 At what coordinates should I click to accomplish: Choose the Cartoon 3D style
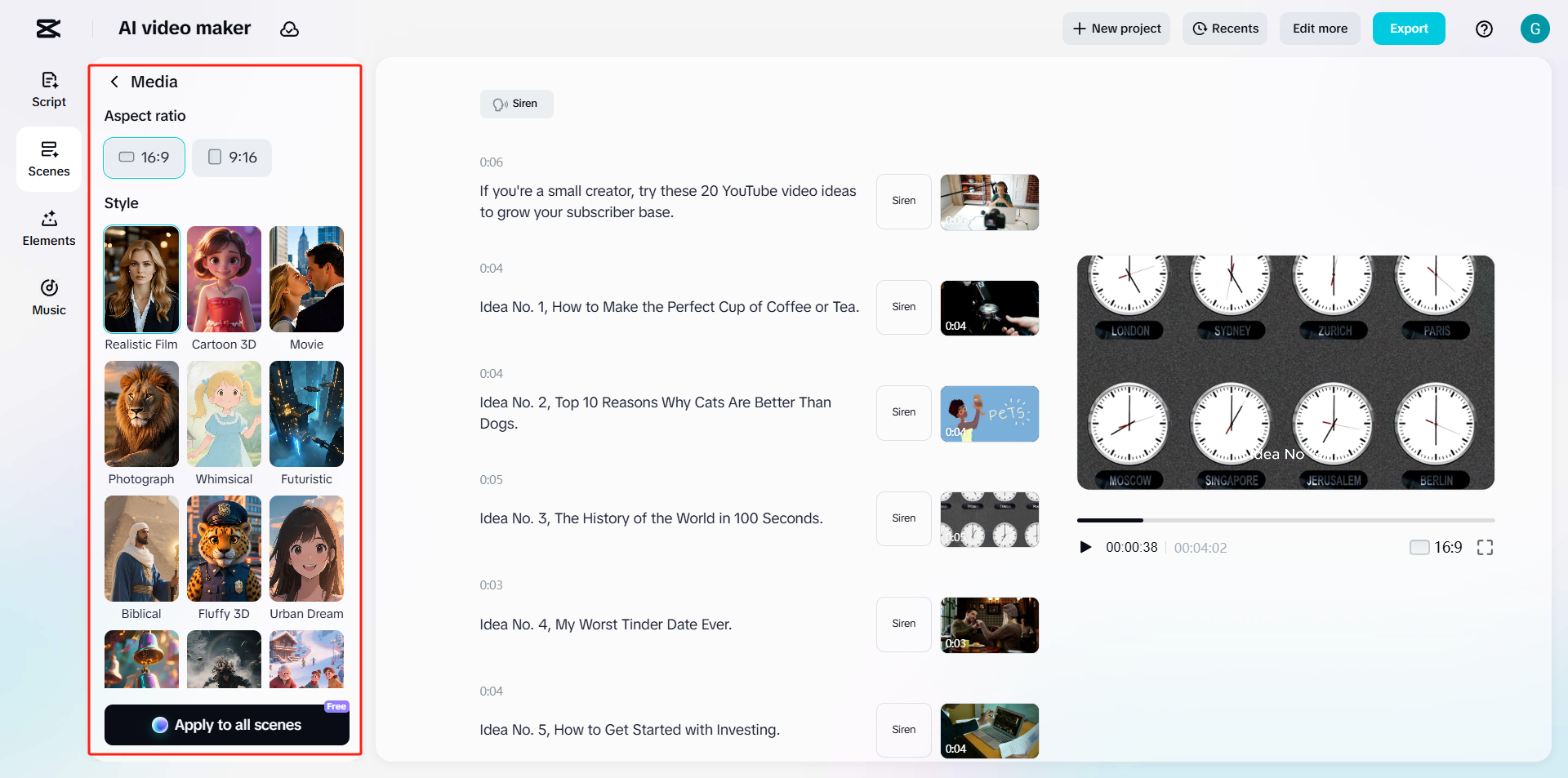(x=224, y=279)
